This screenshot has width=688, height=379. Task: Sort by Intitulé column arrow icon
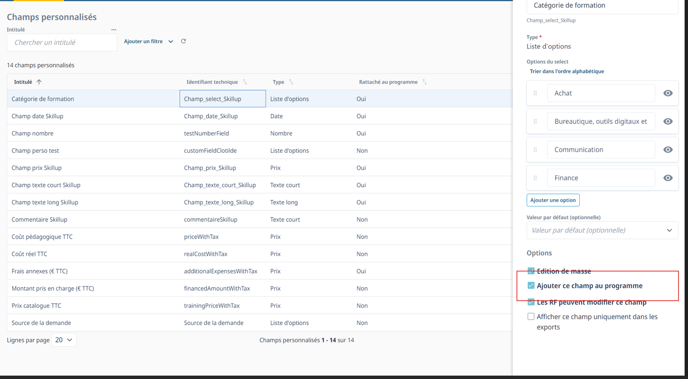[39, 82]
